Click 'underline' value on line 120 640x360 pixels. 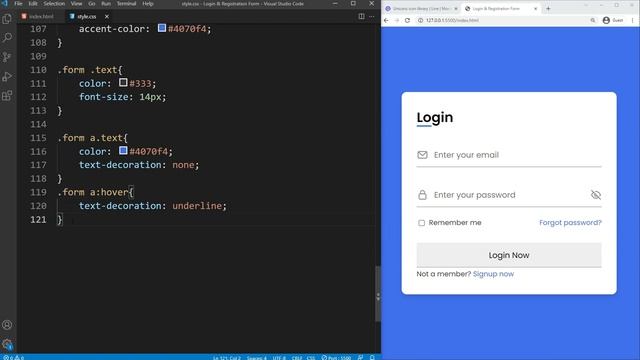(x=197, y=206)
